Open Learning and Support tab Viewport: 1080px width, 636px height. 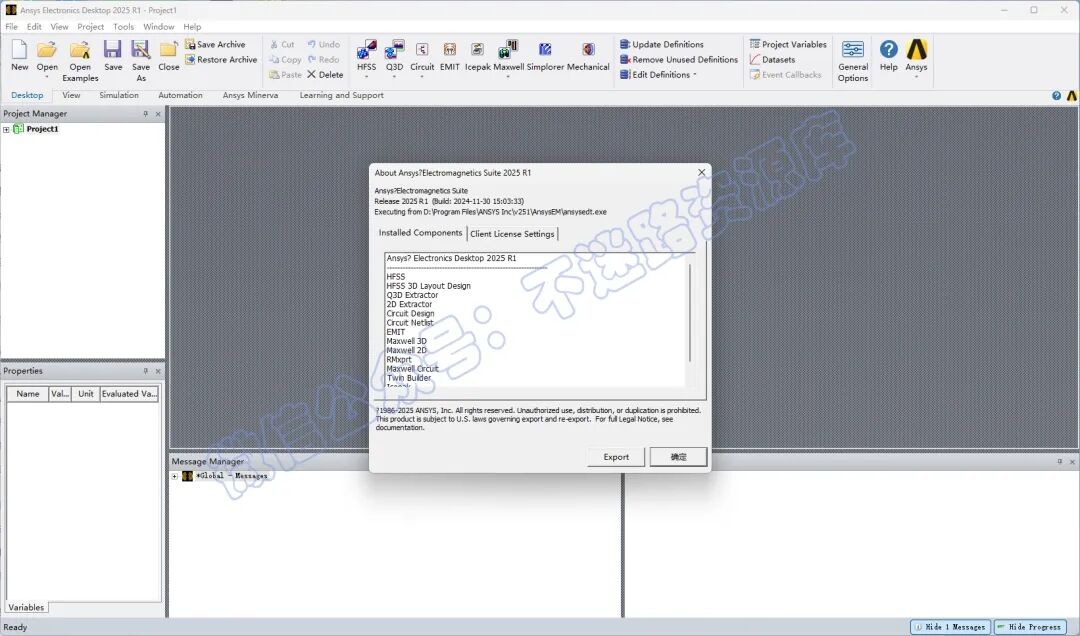tap(341, 95)
